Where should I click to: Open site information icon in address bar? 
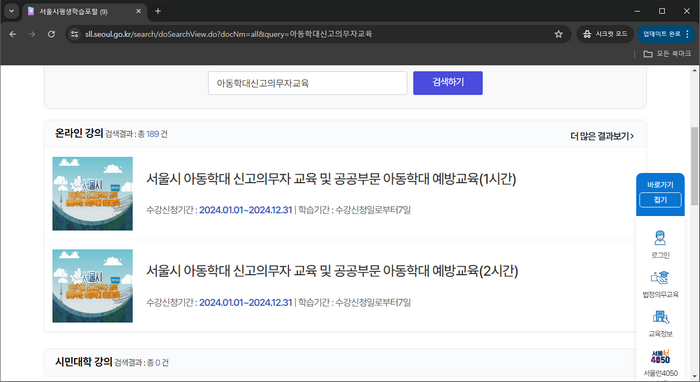[x=75, y=34]
